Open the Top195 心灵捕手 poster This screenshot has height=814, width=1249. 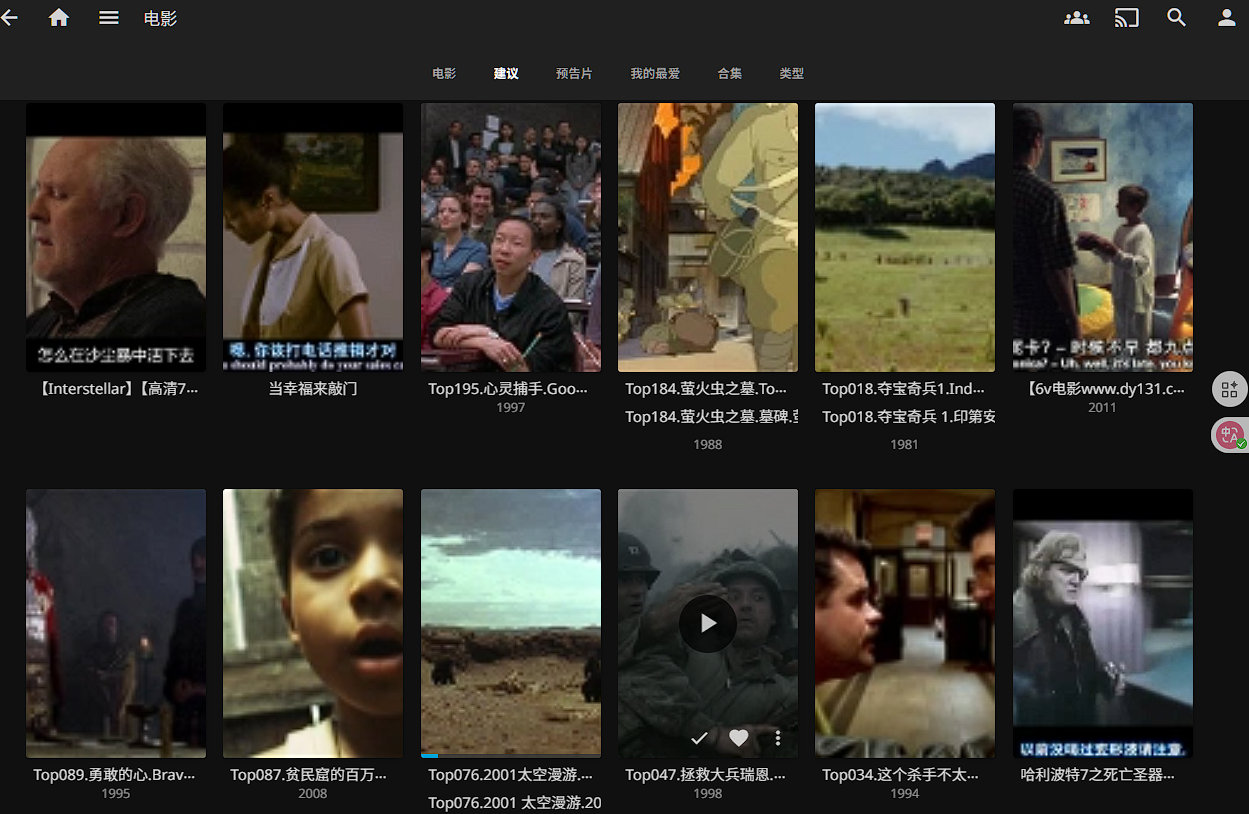pos(511,237)
